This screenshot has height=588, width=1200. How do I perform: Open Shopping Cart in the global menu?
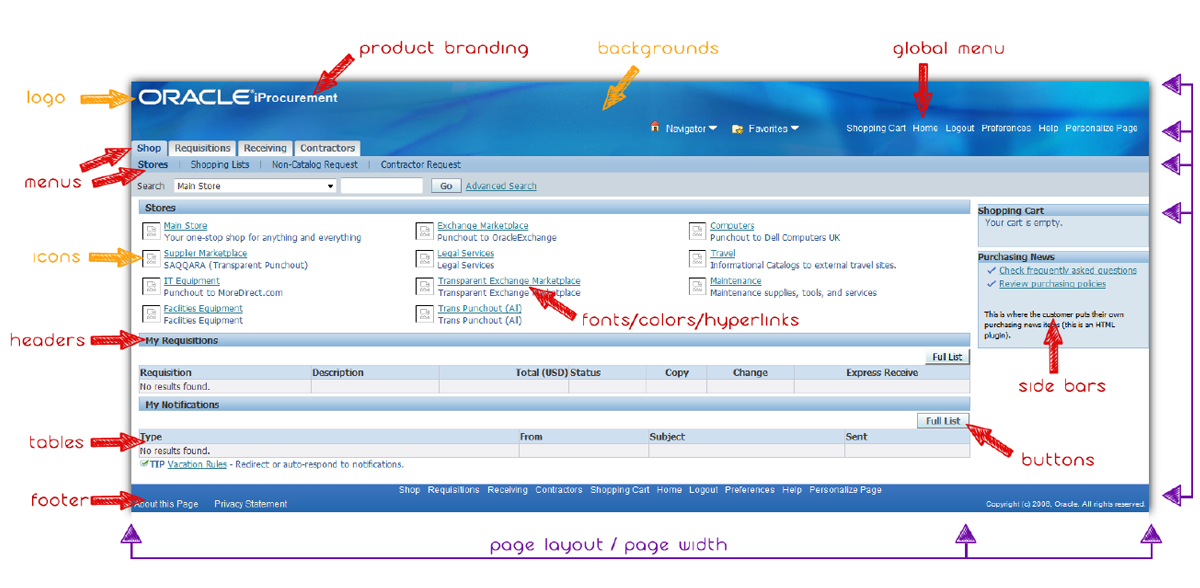[x=876, y=128]
